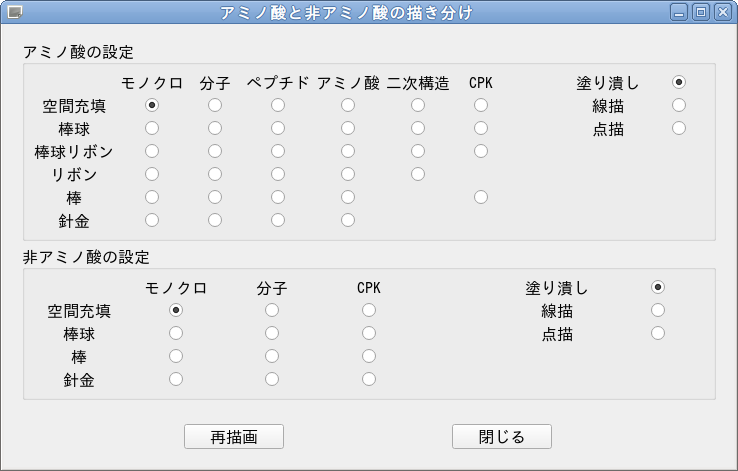Screen dimensions: 738x471
Task: Select リボン row ペプチド radio button
Action: click(278, 174)
